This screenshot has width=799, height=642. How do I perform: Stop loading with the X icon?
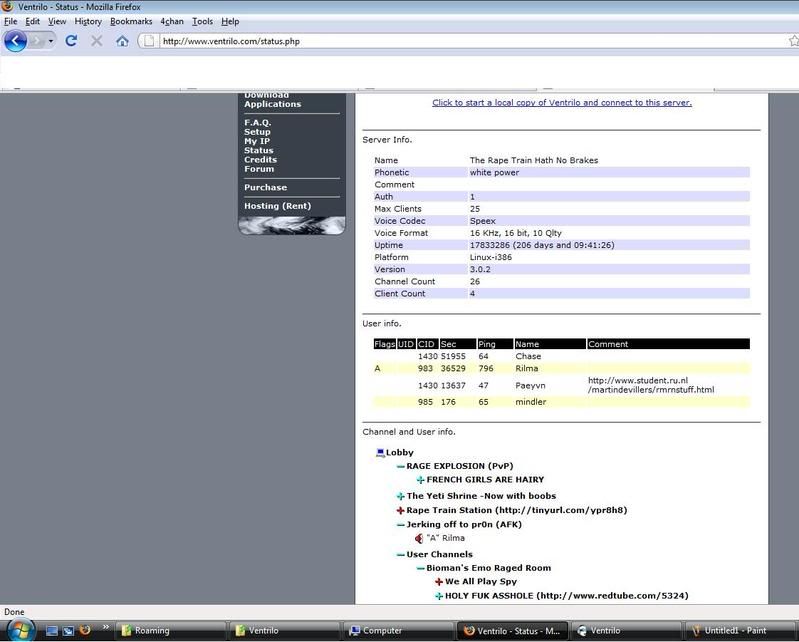(x=96, y=41)
